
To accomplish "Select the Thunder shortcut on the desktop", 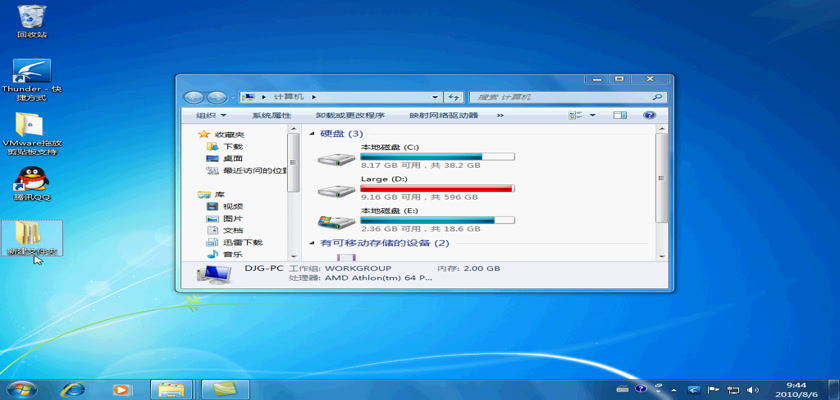I will [31, 72].
